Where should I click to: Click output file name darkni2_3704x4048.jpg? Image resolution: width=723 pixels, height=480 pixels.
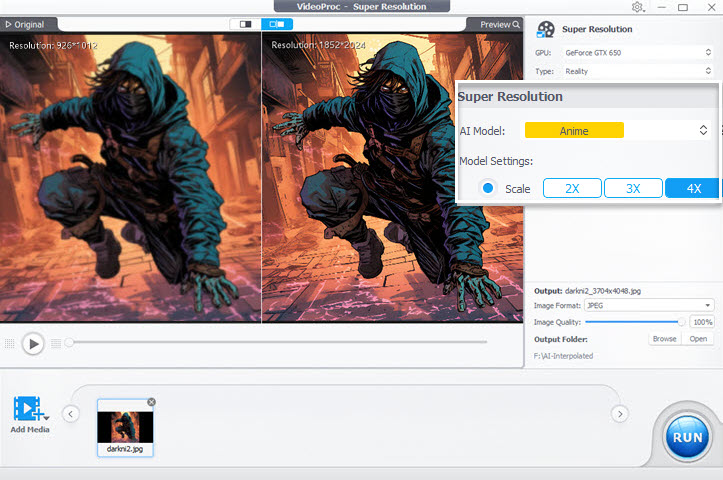point(603,291)
